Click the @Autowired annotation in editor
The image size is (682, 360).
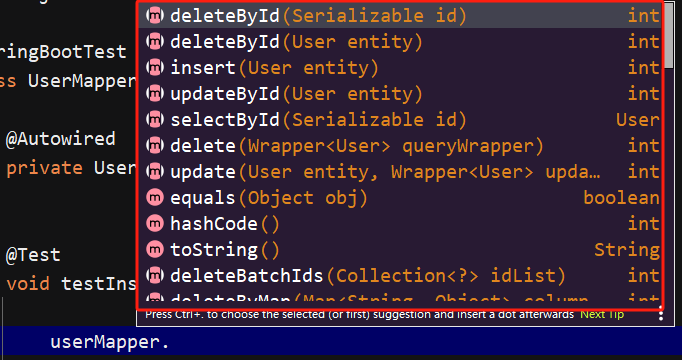(60, 139)
